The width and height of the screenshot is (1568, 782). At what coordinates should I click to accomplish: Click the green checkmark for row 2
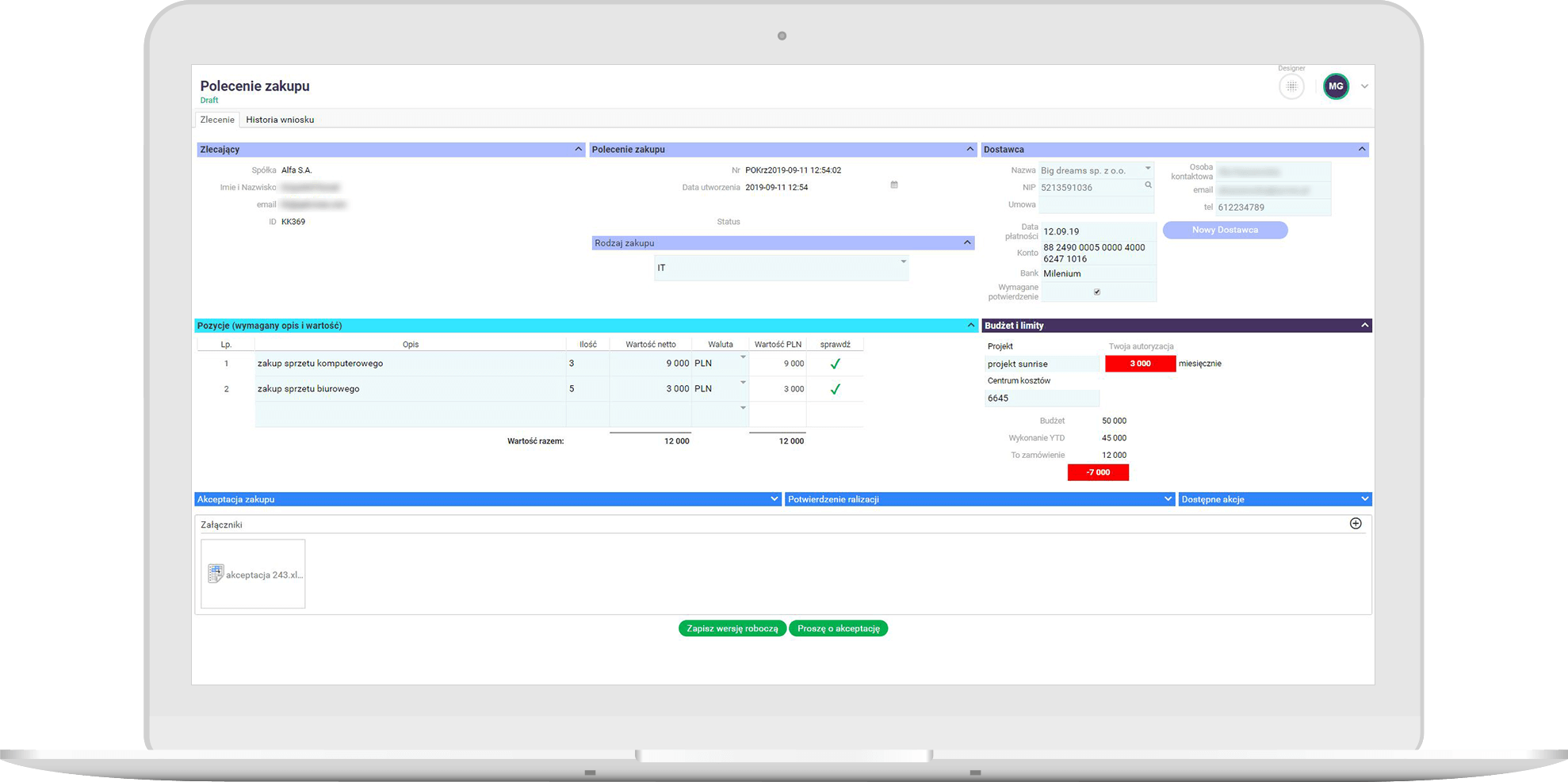(x=835, y=390)
